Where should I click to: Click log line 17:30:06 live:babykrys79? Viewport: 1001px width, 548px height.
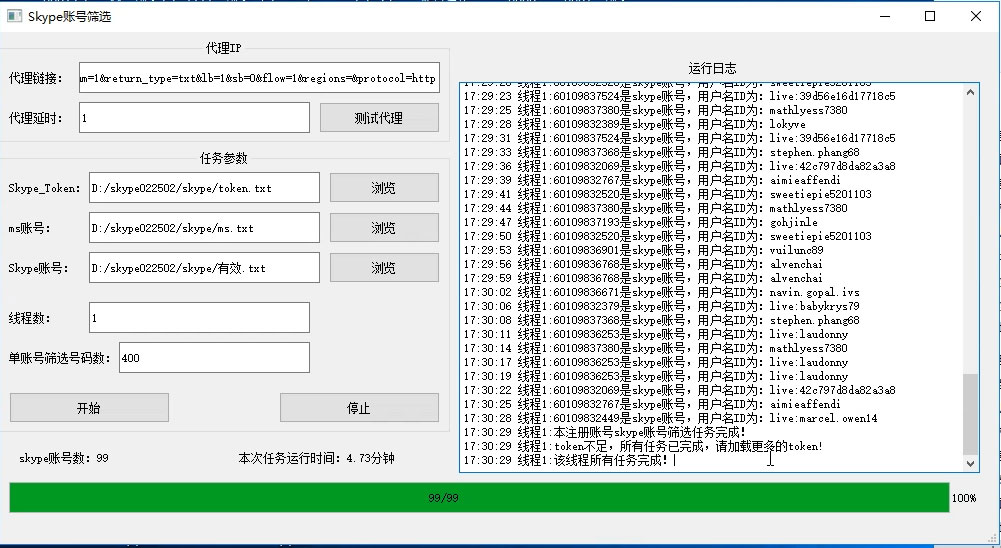(661, 306)
